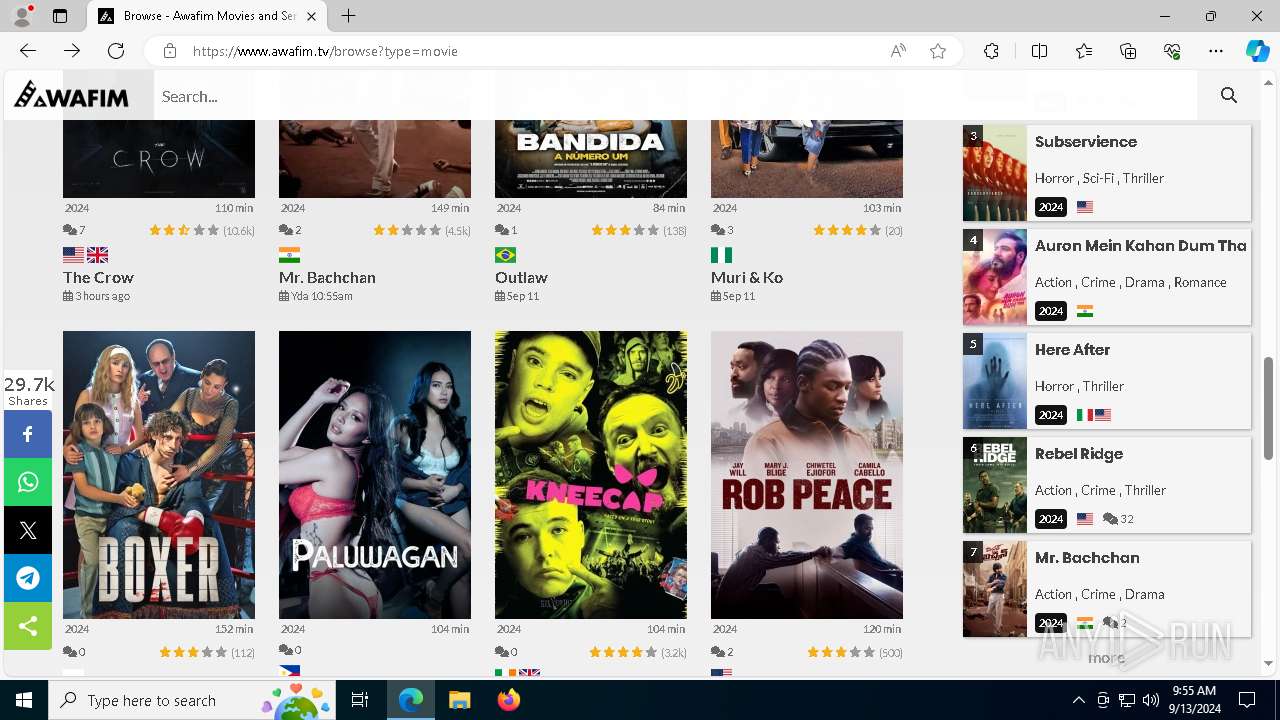Toggle Split screen view
Viewport: 1280px width, 720px height.
[x=1039, y=51]
